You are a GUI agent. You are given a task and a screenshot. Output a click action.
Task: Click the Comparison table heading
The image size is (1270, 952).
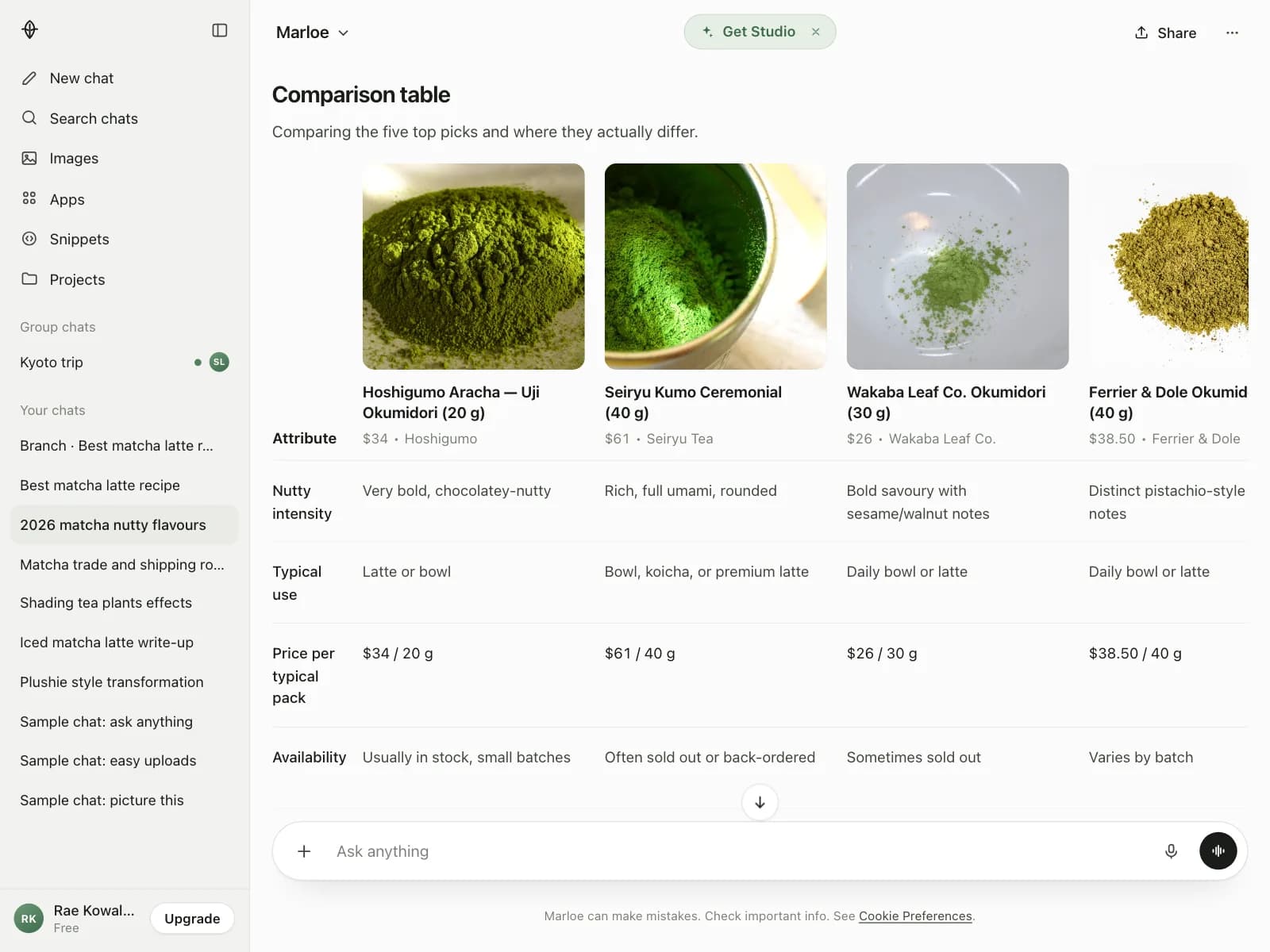click(361, 94)
